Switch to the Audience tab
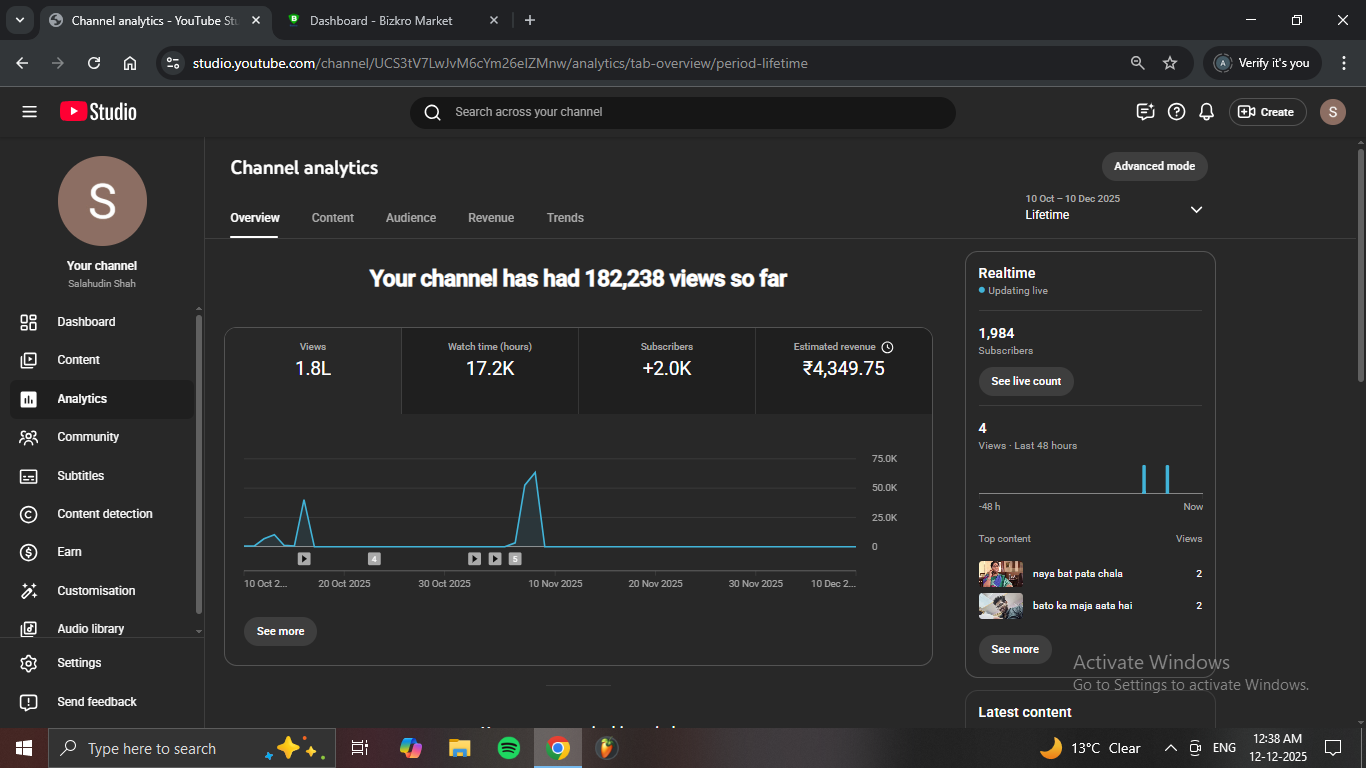This screenshot has width=1366, height=768. point(411,218)
